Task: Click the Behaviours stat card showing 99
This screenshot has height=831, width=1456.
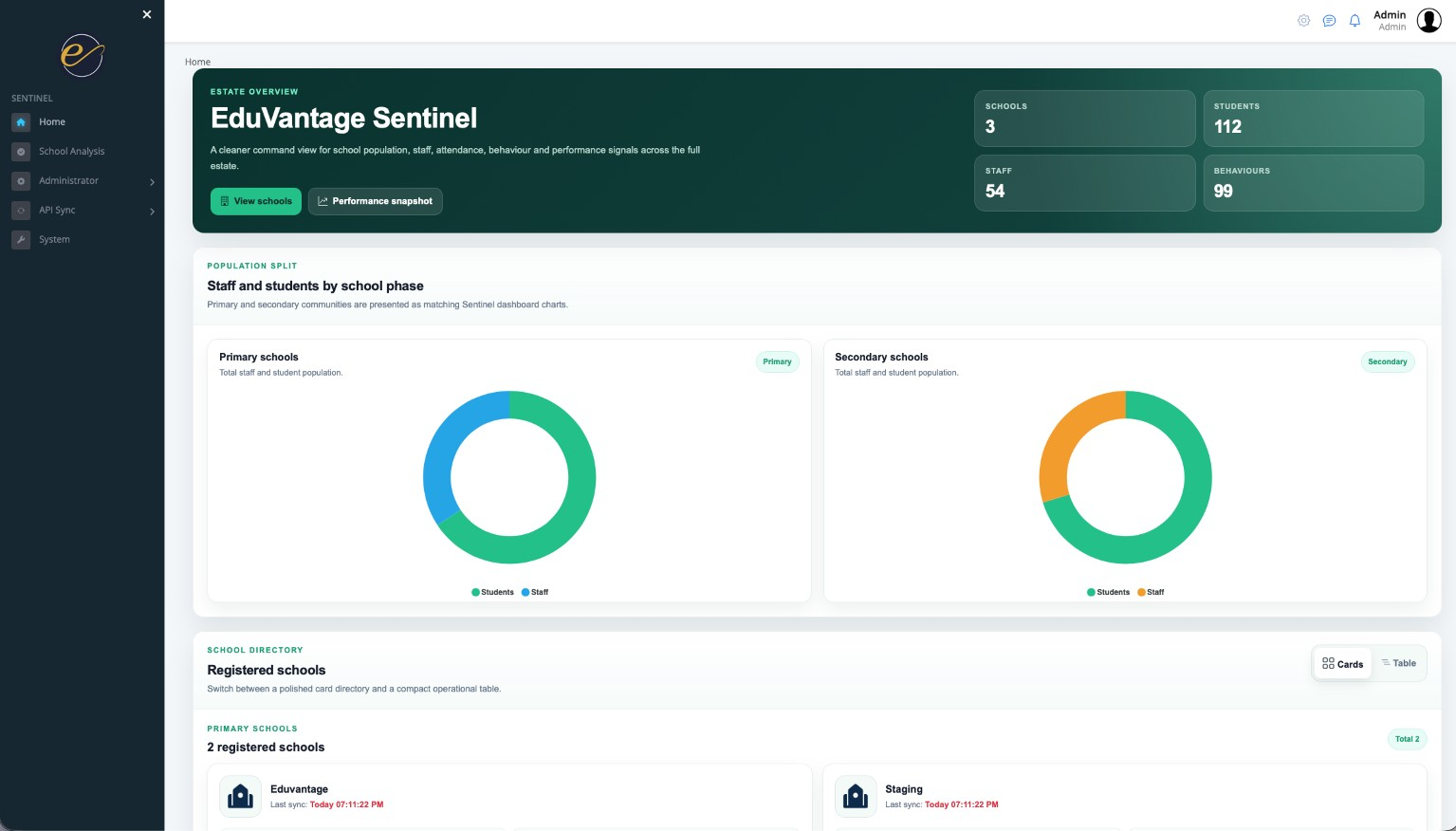Action: point(1313,183)
